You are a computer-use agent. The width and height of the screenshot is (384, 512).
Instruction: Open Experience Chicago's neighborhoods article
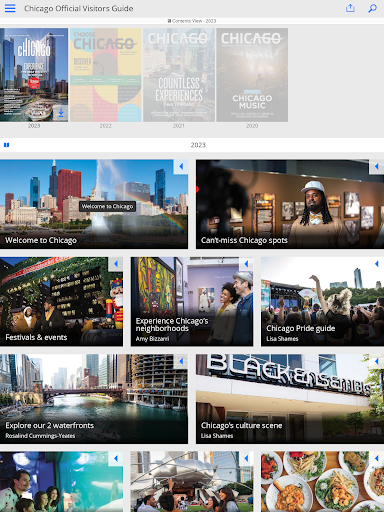[192, 301]
